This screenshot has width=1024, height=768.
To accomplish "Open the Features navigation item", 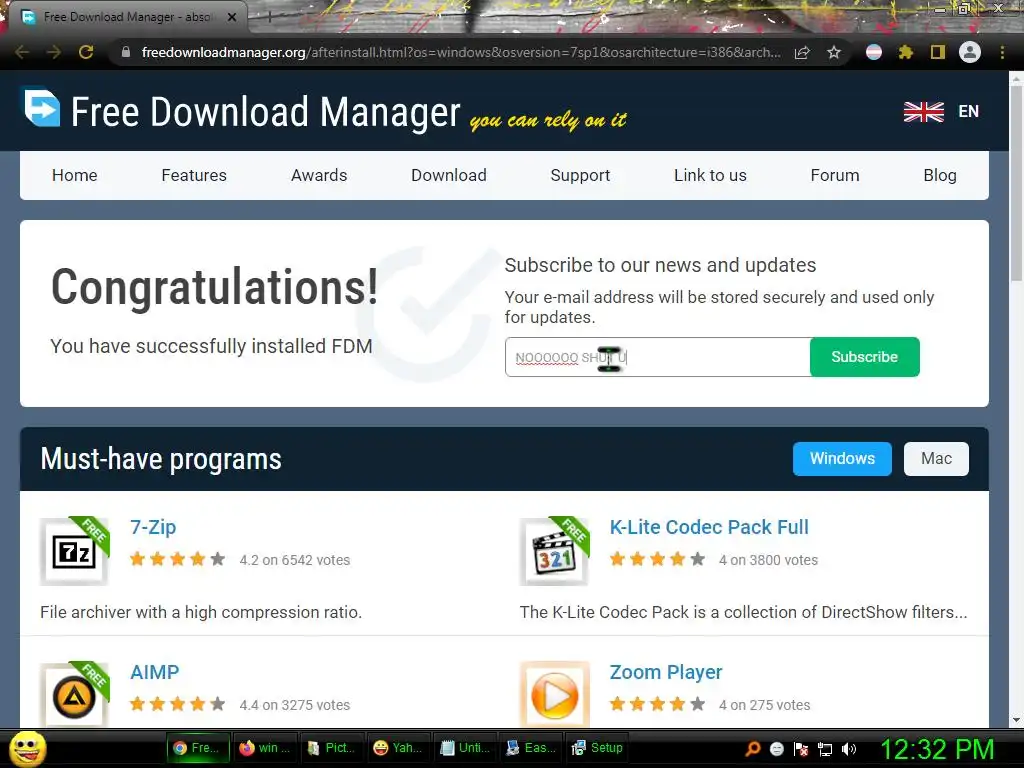I will pyautogui.click(x=194, y=175).
